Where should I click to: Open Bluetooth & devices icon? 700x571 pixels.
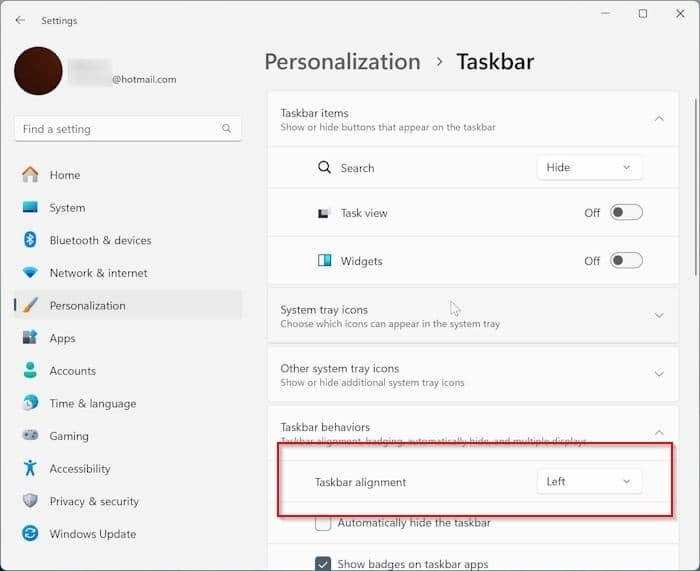[30, 240]
